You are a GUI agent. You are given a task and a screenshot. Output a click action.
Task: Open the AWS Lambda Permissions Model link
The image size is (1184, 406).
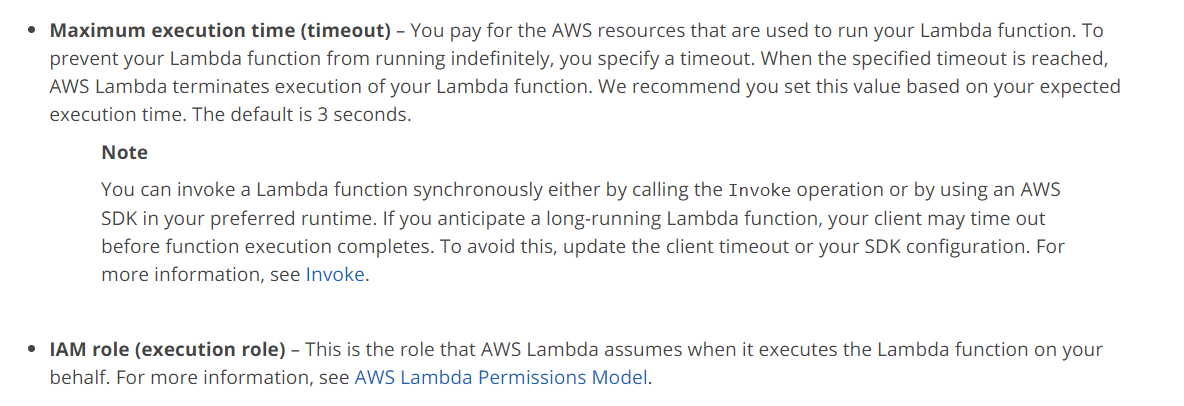501,378
